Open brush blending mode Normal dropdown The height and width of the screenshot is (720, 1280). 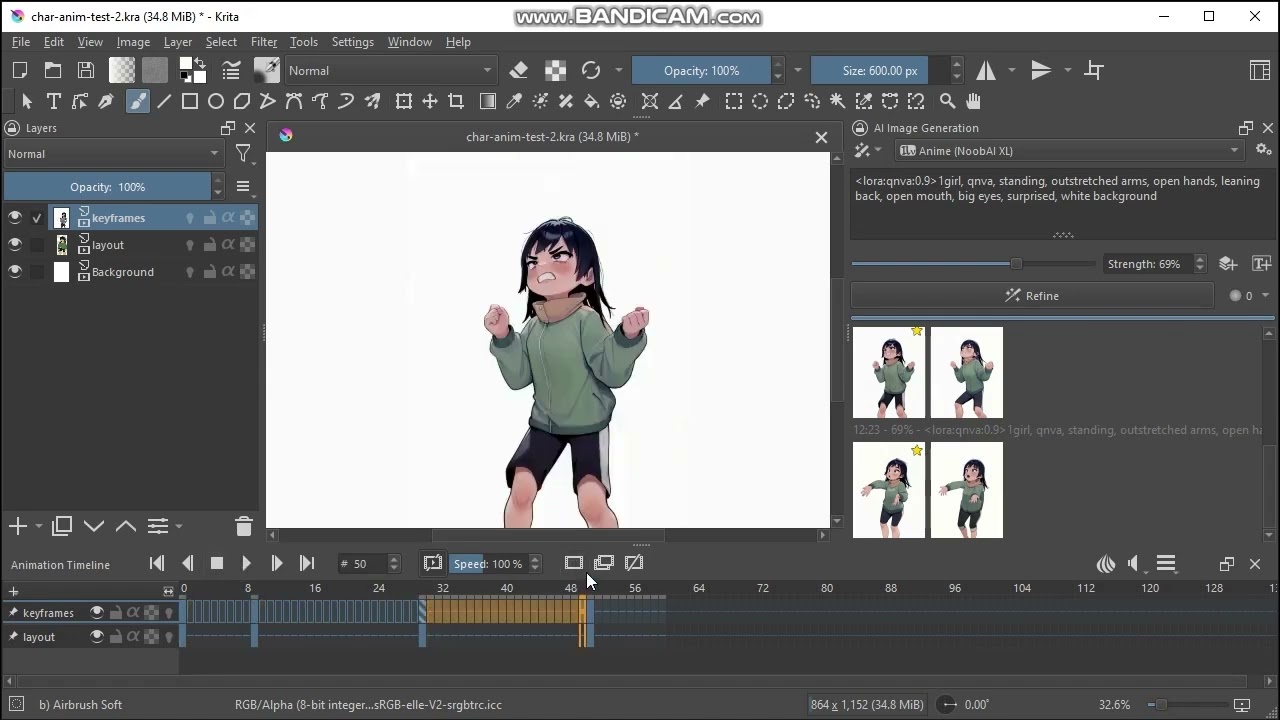coord(390,70)
